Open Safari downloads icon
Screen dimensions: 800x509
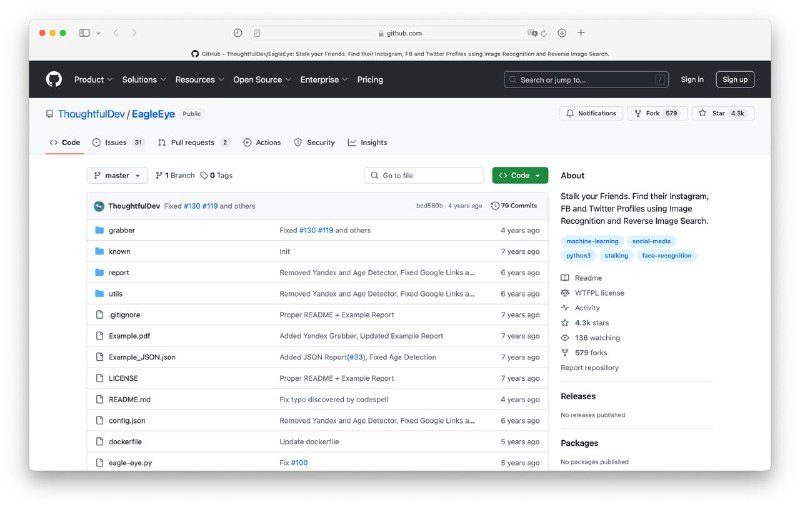(x=562, y=33)
